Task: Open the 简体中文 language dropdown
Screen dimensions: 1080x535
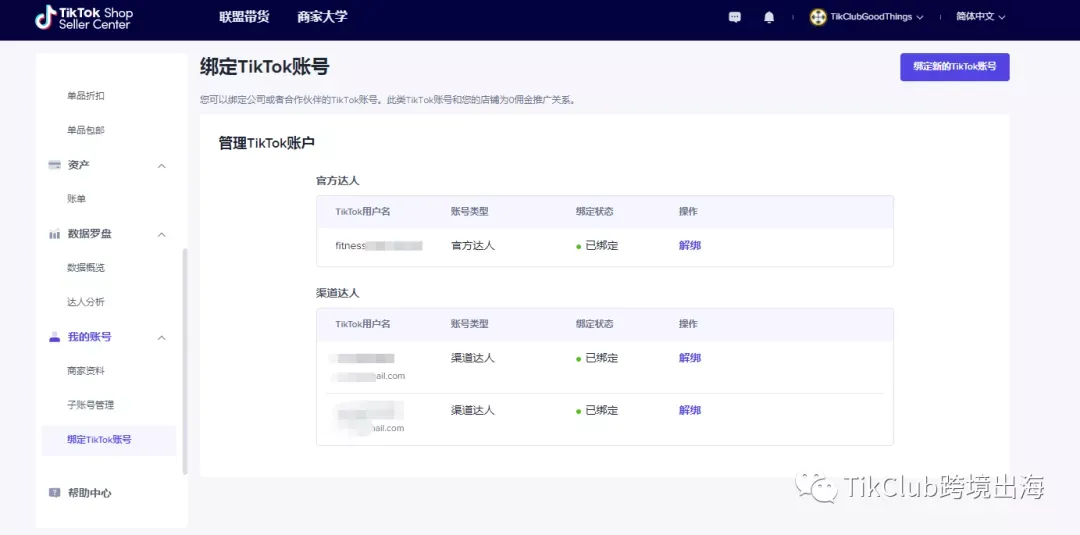Action: click(981, 17)
